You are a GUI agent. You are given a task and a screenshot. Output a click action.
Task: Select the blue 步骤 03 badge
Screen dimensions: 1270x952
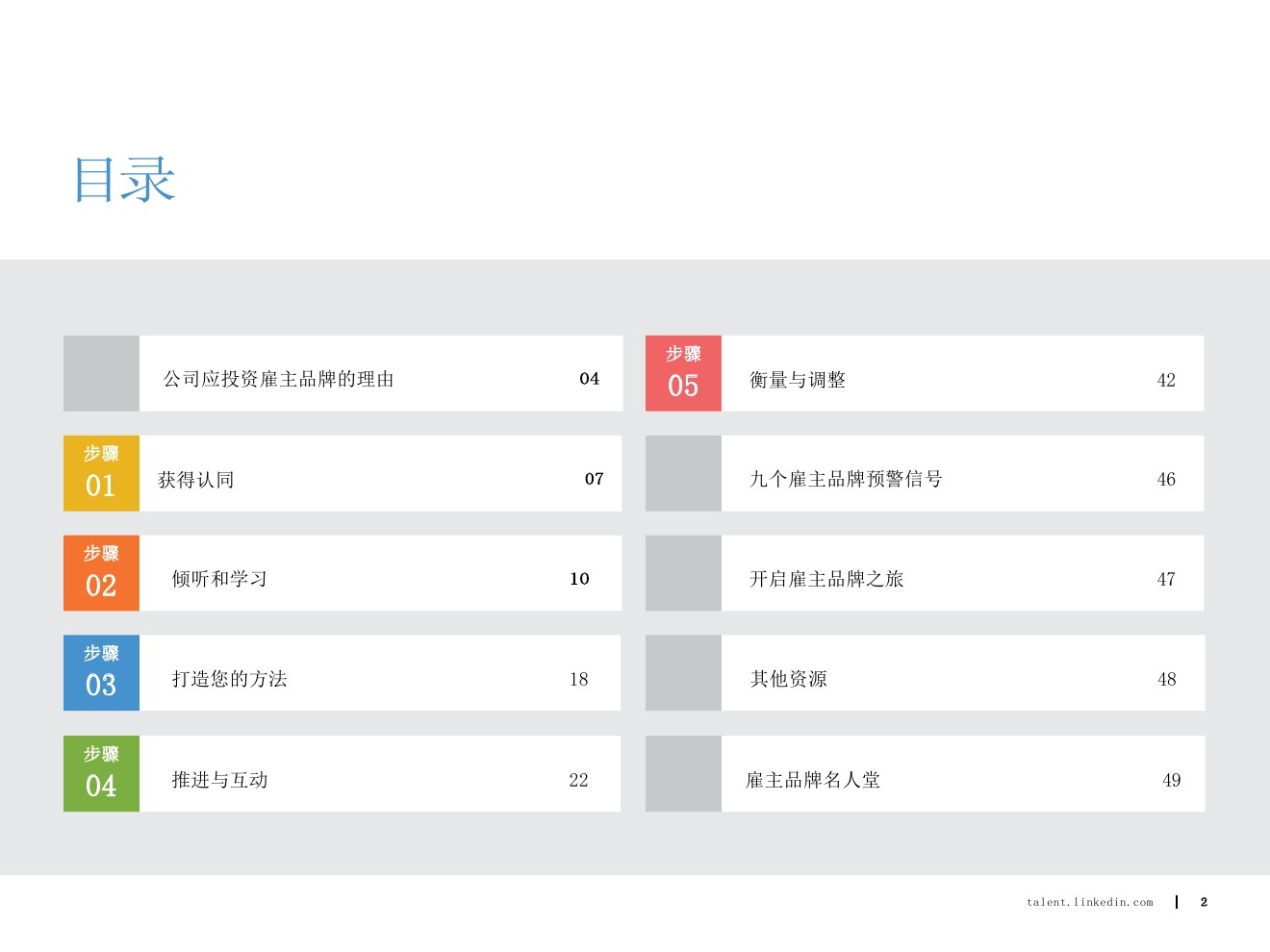click(x=101, y=673)
